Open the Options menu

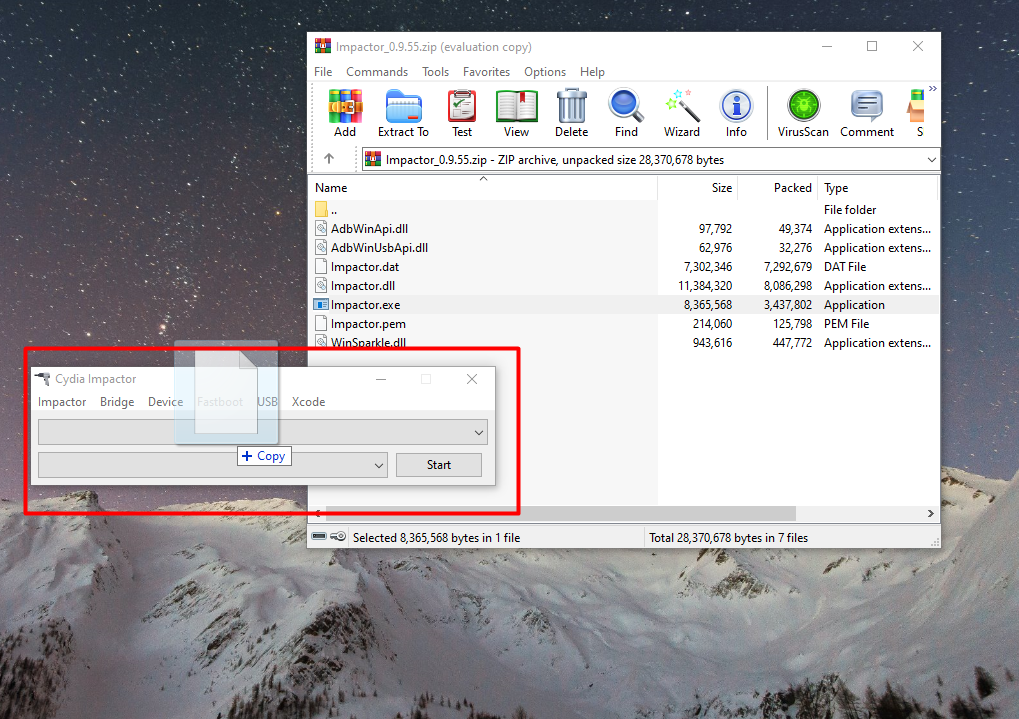coord(545,72)
